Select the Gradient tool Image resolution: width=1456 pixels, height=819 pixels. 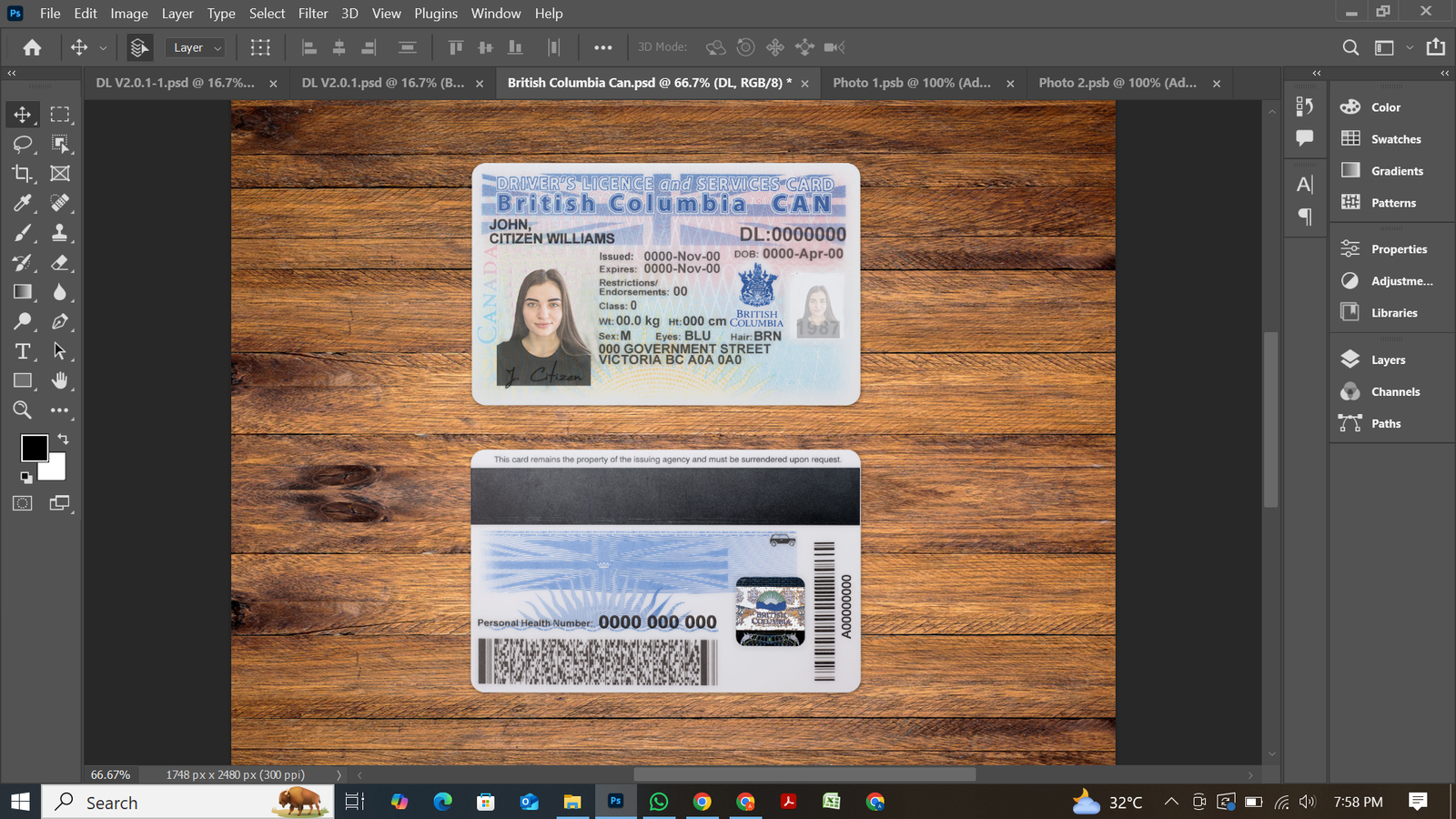[x=23, y=292]
